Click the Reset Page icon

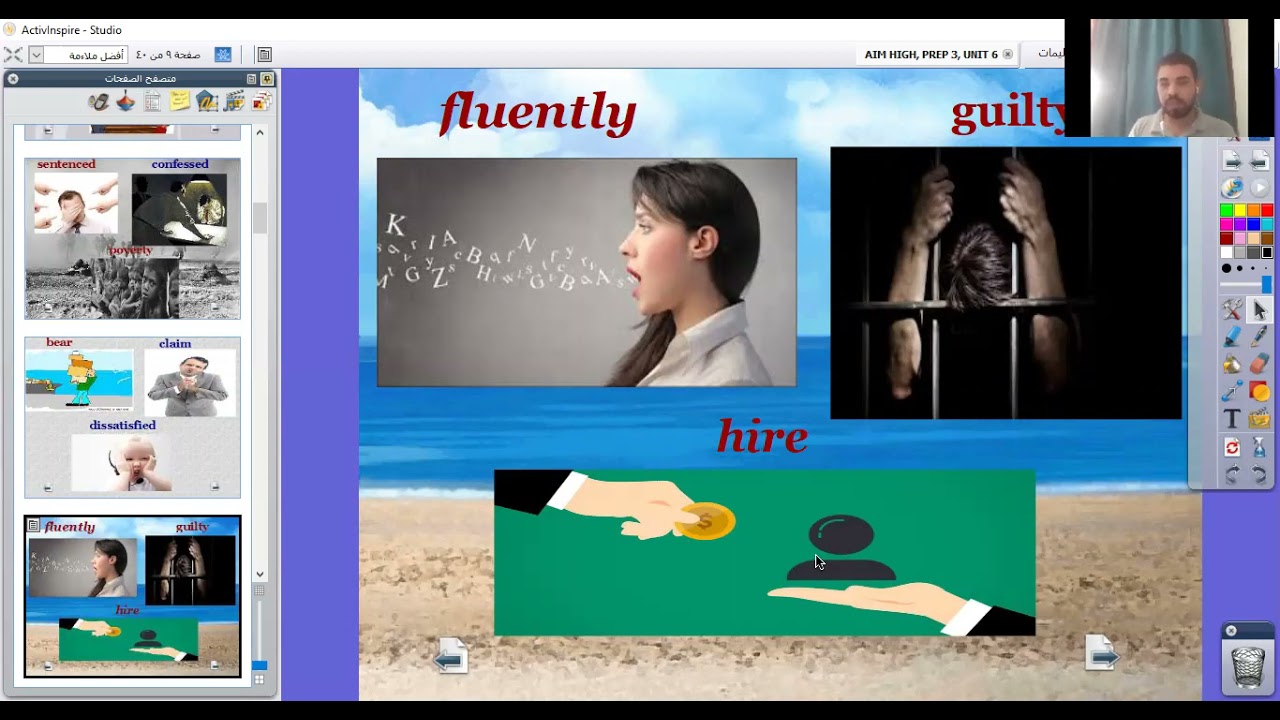coord(1232,447)
